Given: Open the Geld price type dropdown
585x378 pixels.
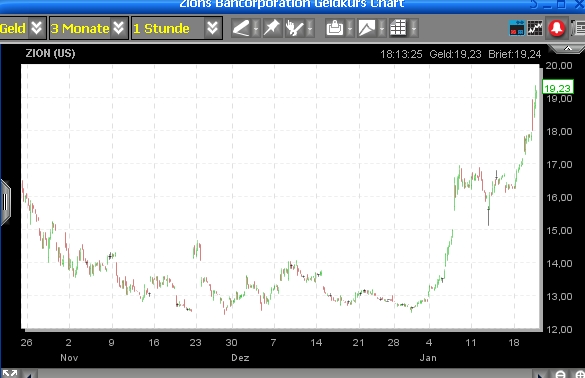Looking at the screenshot, I should click(22, 28).
